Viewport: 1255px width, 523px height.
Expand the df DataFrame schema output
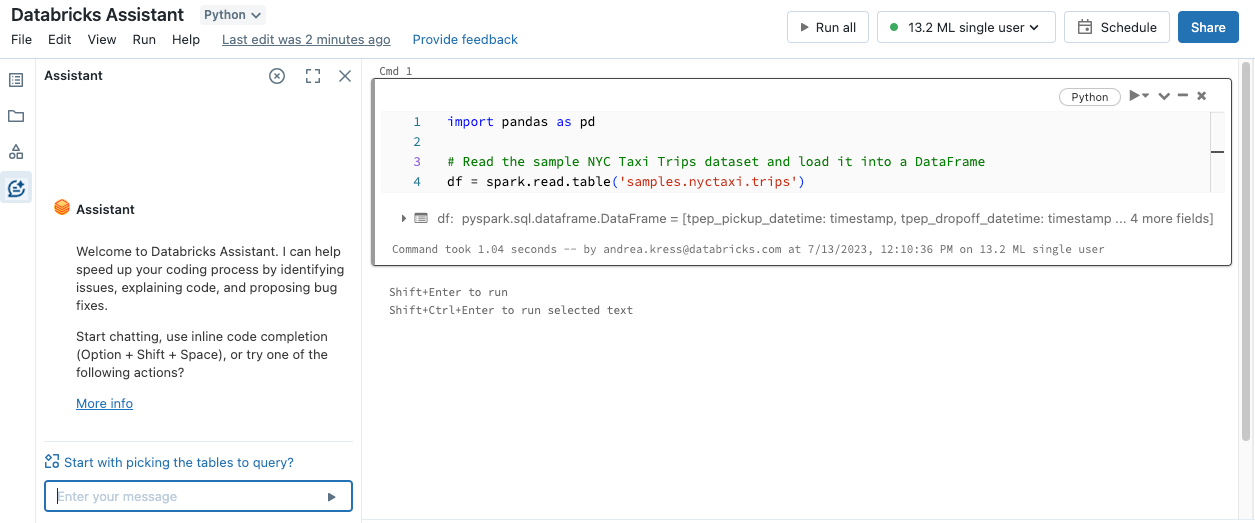point(404,218)
